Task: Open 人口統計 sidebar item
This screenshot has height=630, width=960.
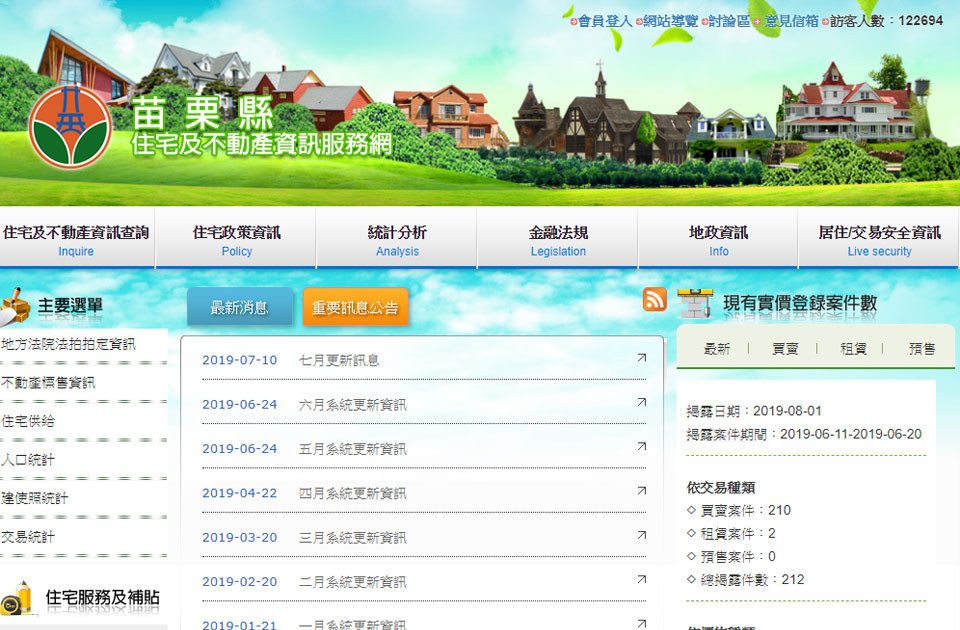Action: click(28, 460)
